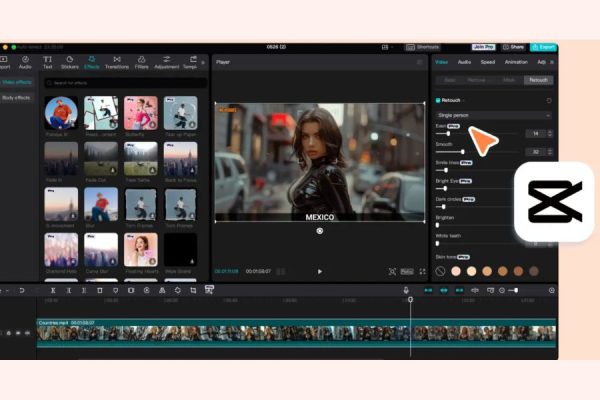Increase the Even value stepper
The height and width of the screenshot is (400, 600).
pyautogui.click(x=551, y=131)
